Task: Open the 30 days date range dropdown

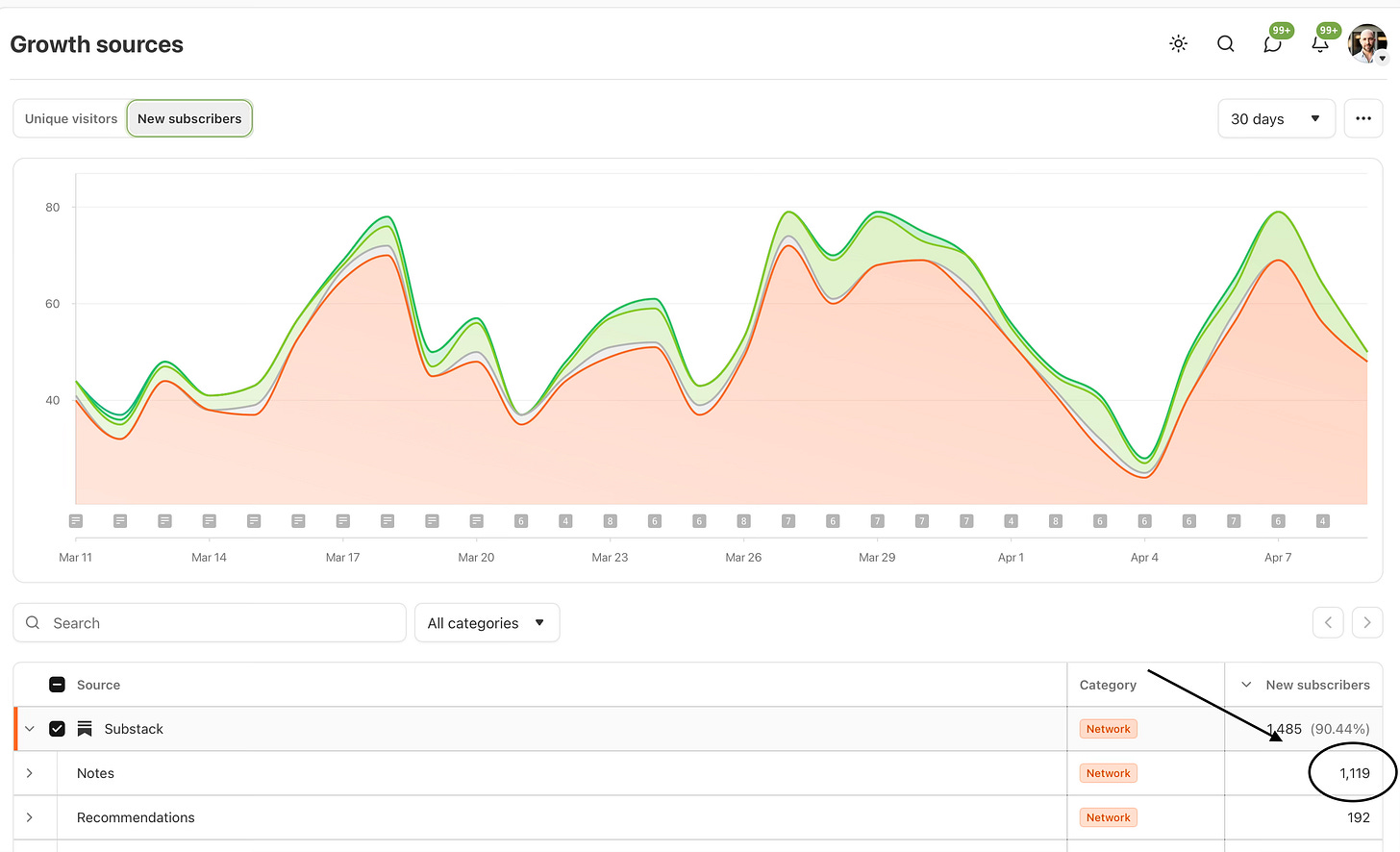Action: pyautogui.click(x=1276, y=118)
